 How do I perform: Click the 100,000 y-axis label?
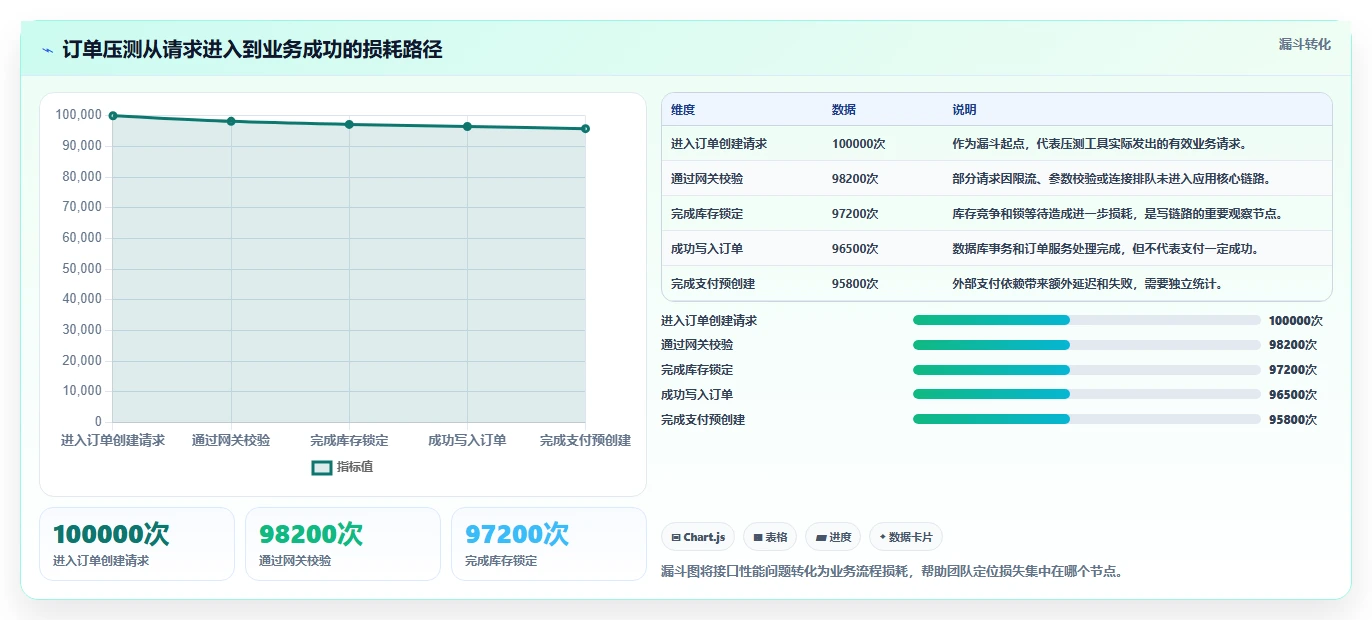(78, 115)
